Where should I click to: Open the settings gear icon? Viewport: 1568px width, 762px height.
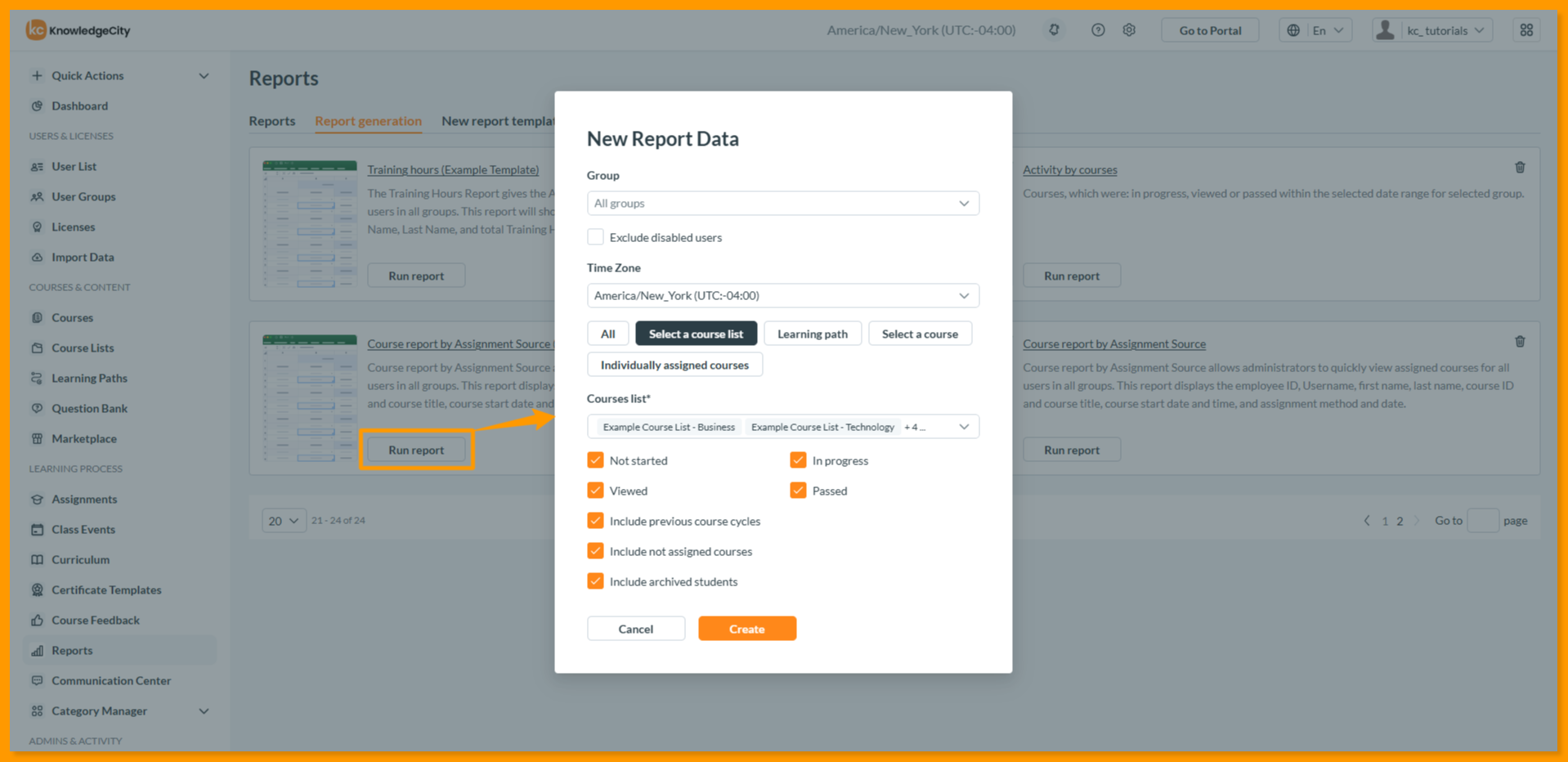tap(1129, 30)
